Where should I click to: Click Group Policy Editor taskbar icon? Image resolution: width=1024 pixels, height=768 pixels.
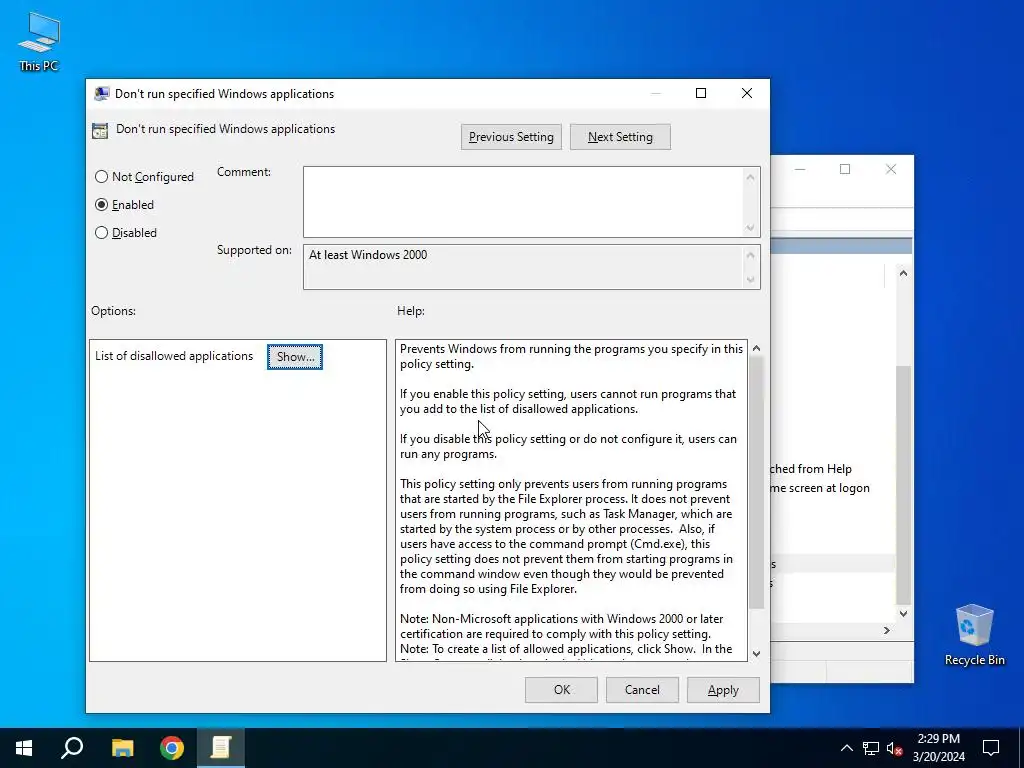[221, 748]
